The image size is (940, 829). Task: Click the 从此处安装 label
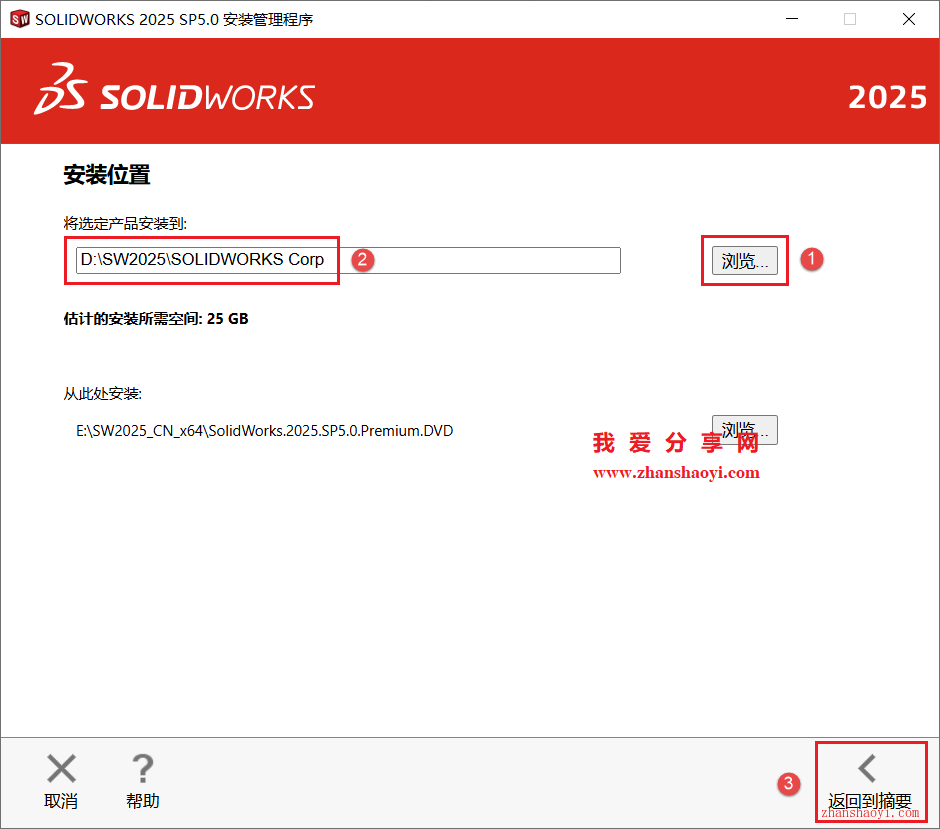(x=103, y=394)
